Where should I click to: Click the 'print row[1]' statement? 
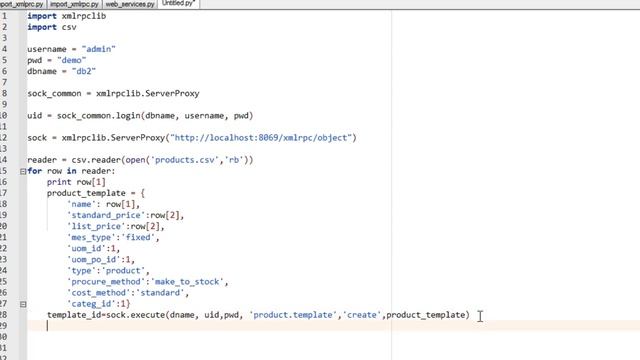pos(76,182)
